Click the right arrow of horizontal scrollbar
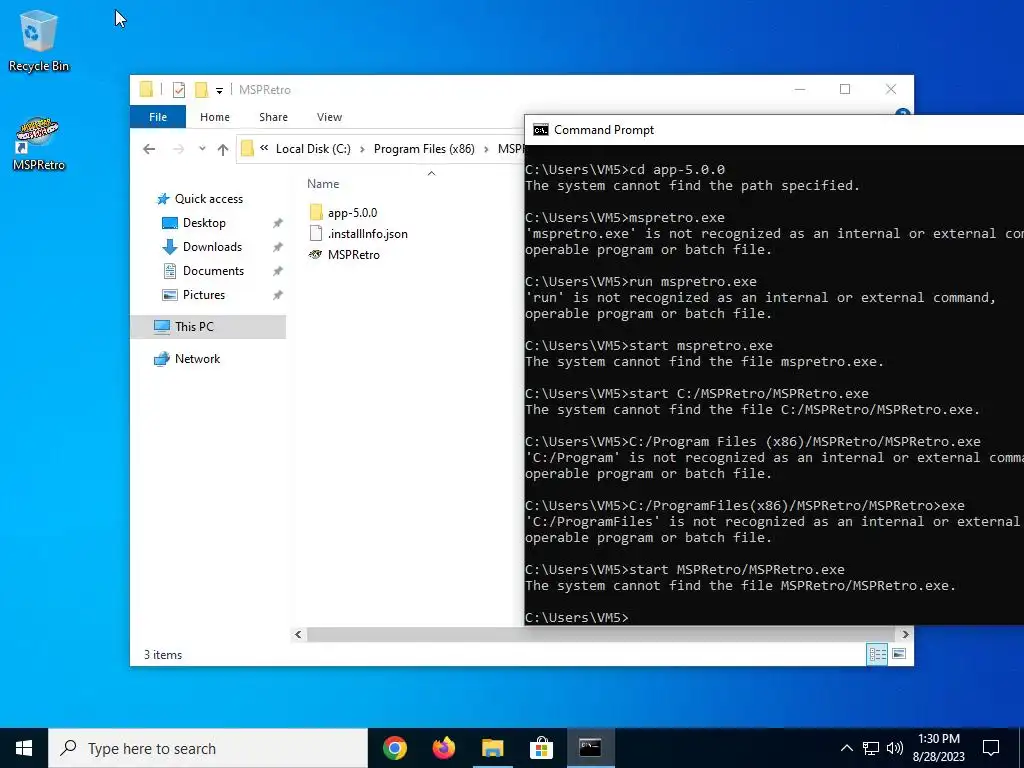The width and height of the screenshot is (1024, 768). click(905, 634)
